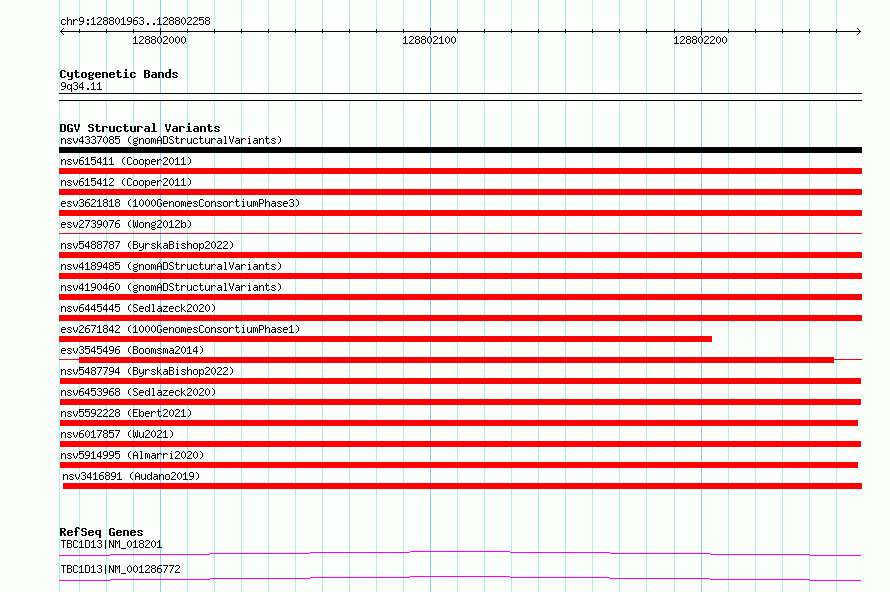The image size is (890, 592).
Task: Open variant nsv6453968 (Sedlazeck2020) label
Action: 138,392
